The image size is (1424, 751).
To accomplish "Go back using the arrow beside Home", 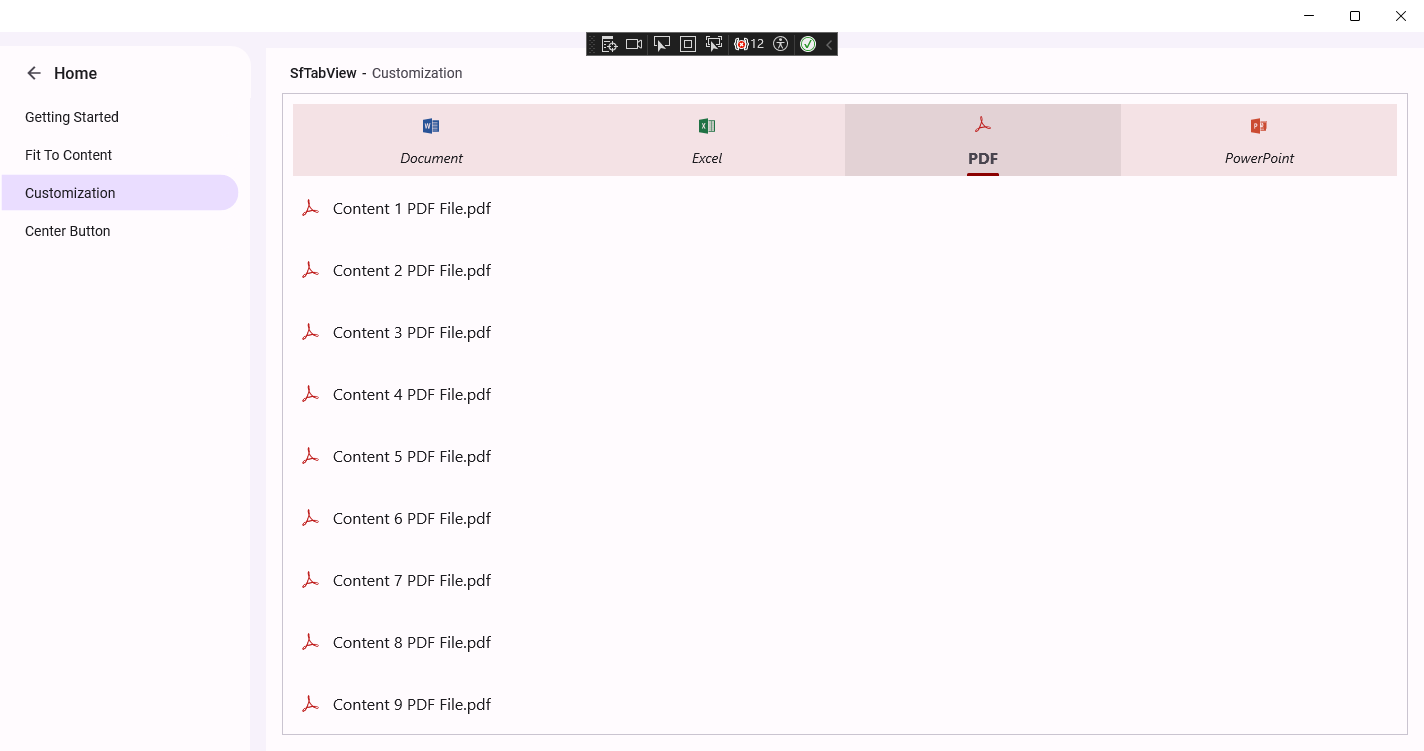I will tap(34, 73).
